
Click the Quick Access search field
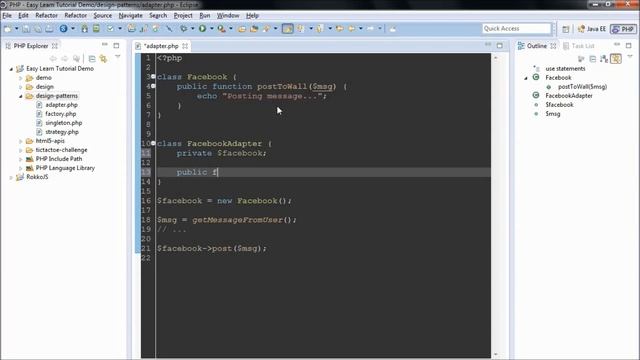pos(516,29)
